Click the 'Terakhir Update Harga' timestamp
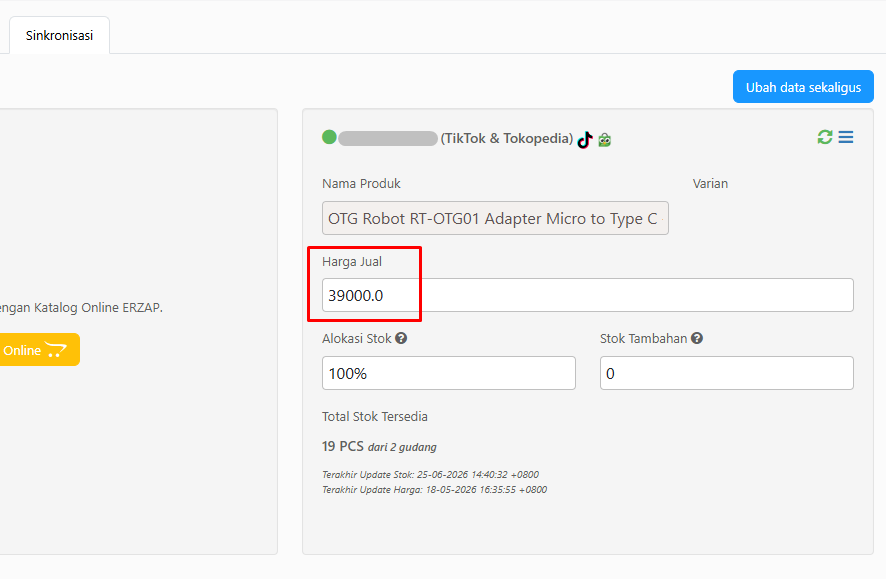The height and width of the screenshot is (579, 886). [x=435, y=490]
